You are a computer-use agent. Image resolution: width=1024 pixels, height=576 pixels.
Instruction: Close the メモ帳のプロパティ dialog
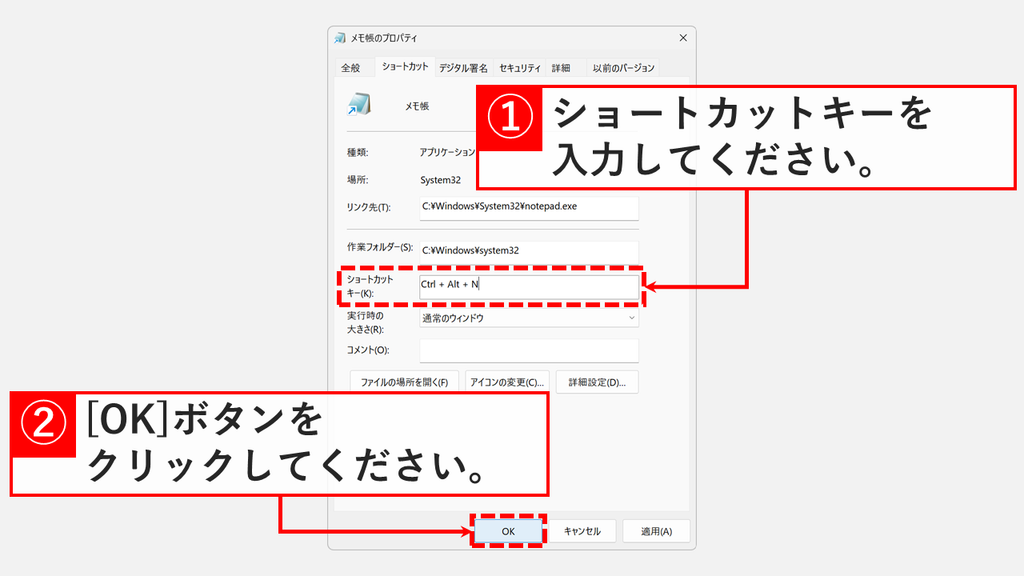pyautogui.click(x=683, y=38)
